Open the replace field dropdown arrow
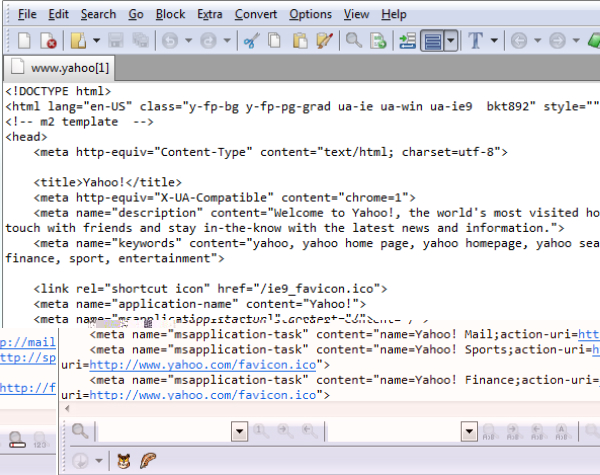The width and height of the screenshot is (600, 475). (469, 431)
